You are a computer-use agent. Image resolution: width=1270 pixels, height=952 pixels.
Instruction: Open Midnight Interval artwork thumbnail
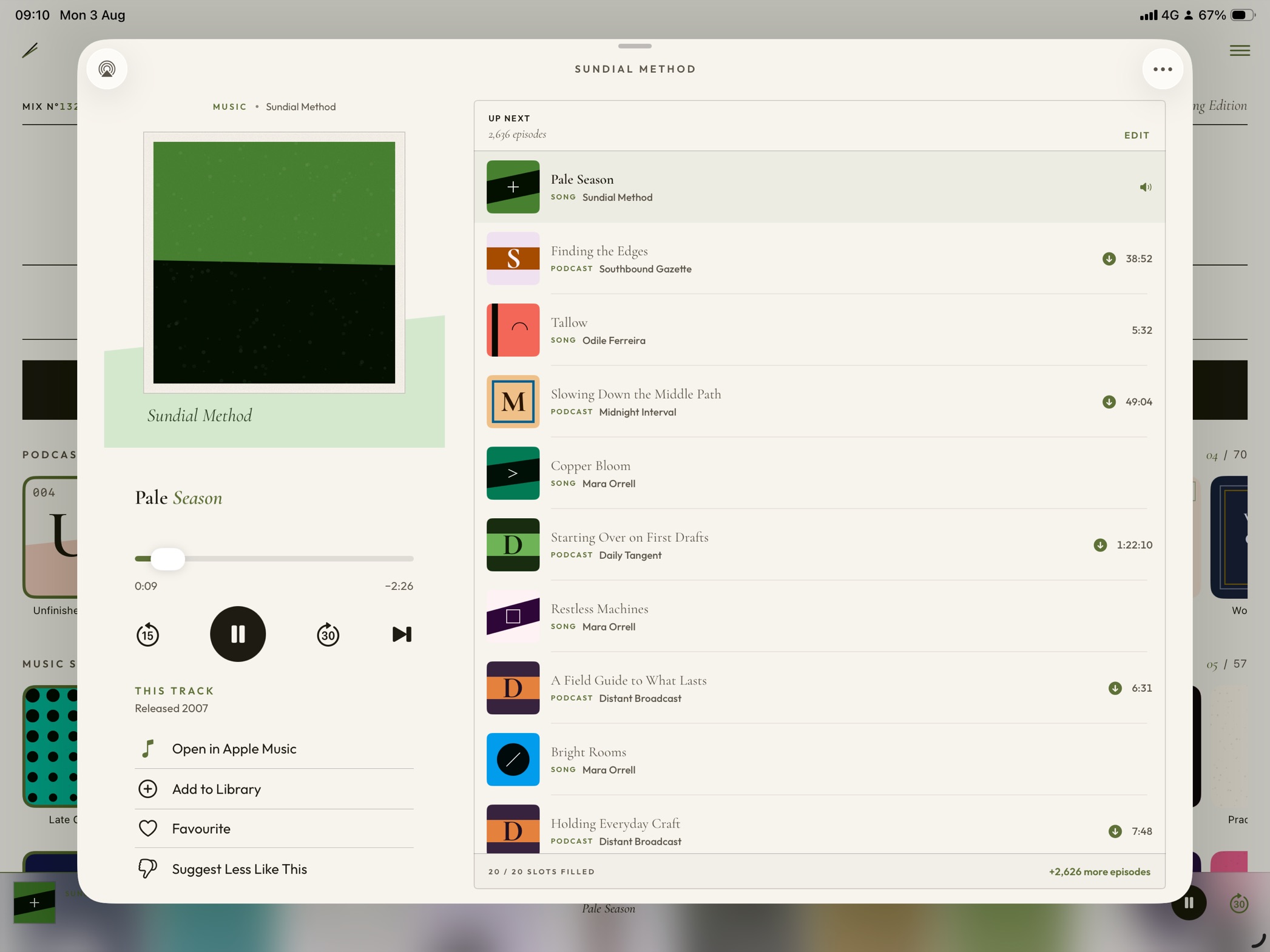[513, 402]
